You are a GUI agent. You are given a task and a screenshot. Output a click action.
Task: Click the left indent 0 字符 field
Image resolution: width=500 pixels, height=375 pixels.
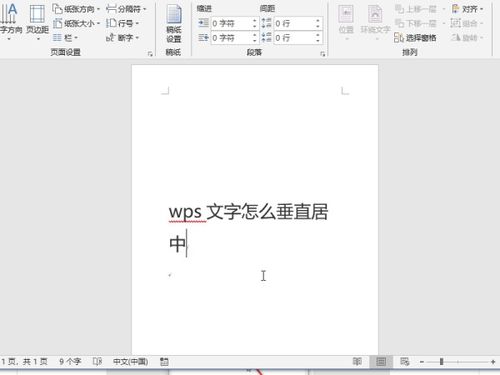[231, 23]
